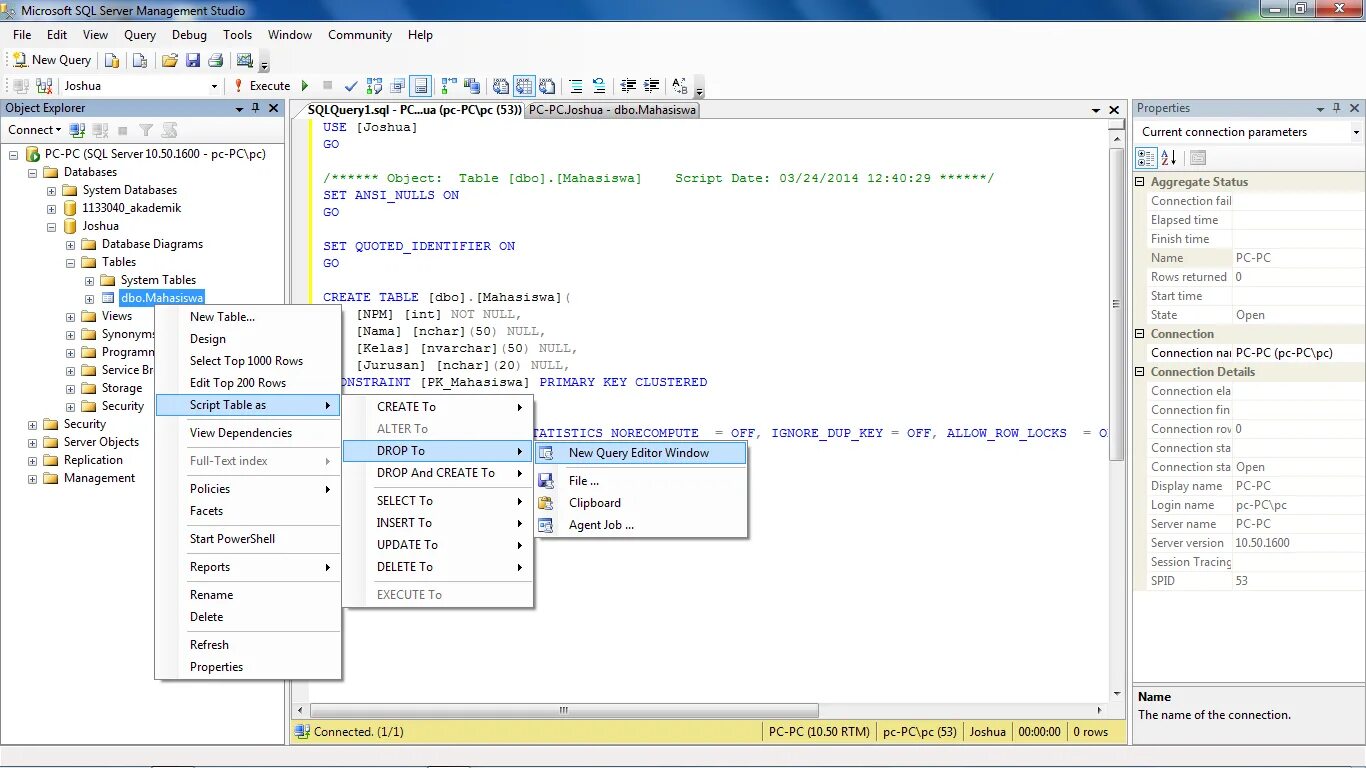1366x768 pixels.
Task: Expand the Database Diagrams node
Action: [71, 244]
